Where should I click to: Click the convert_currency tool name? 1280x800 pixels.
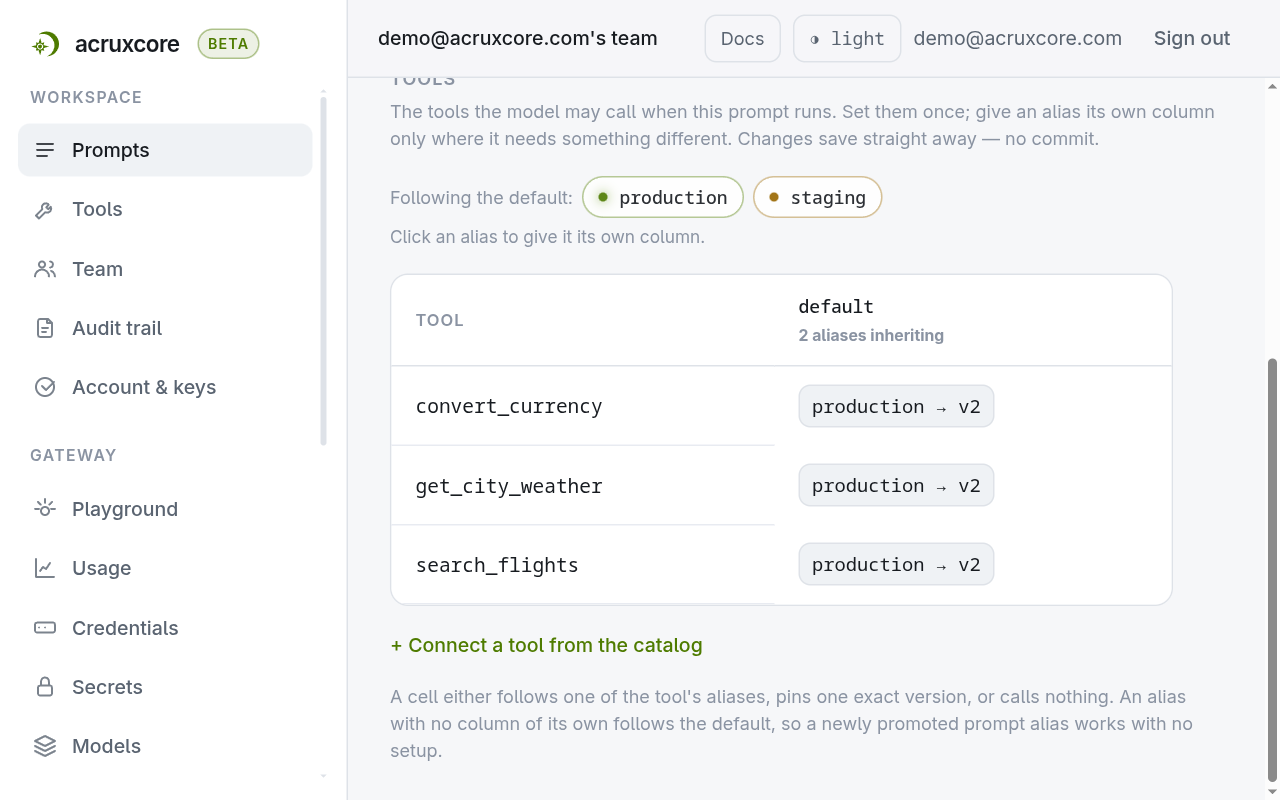point(509,406)
